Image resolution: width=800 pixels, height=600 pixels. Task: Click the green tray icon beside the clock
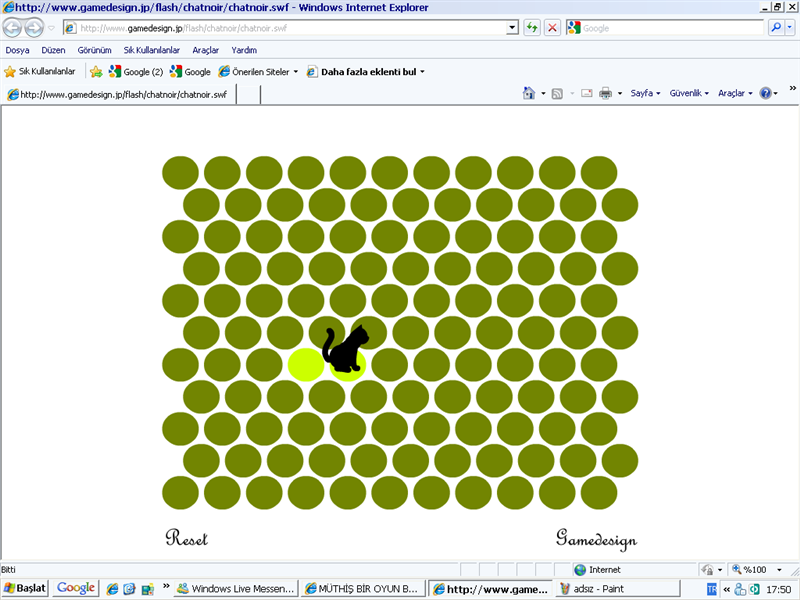coord(754,589)
